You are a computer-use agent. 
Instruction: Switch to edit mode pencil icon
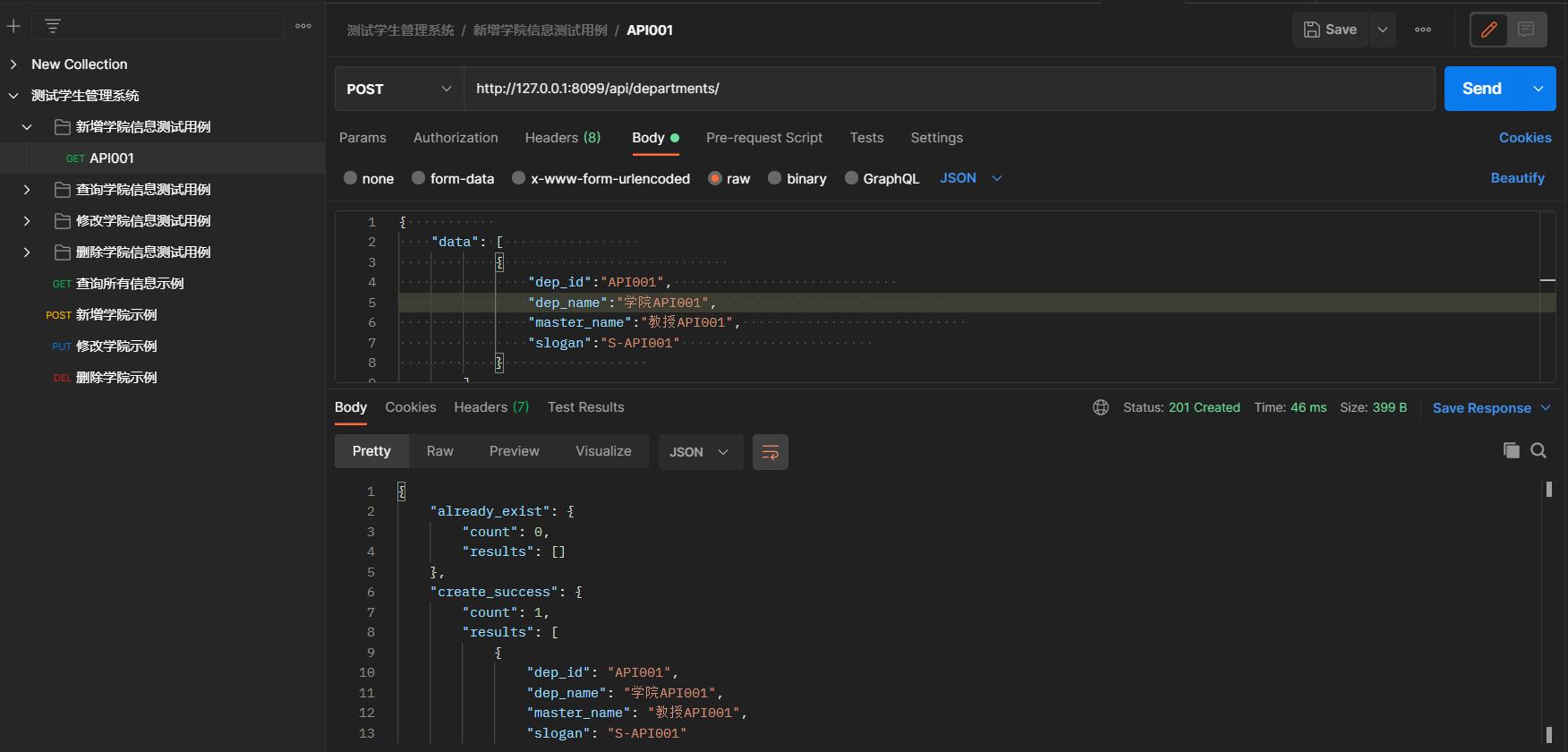pos(1489,30)
